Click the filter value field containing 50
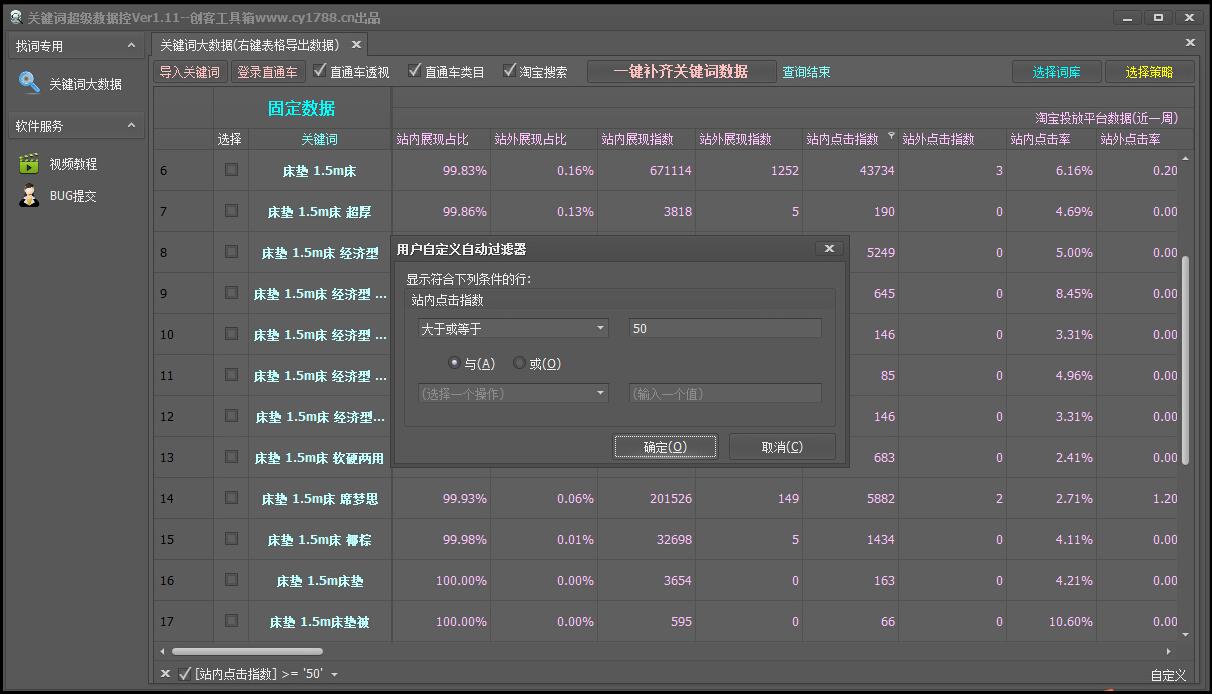The height and width of the screenshot is (694, 1212). tap(725, 328)
